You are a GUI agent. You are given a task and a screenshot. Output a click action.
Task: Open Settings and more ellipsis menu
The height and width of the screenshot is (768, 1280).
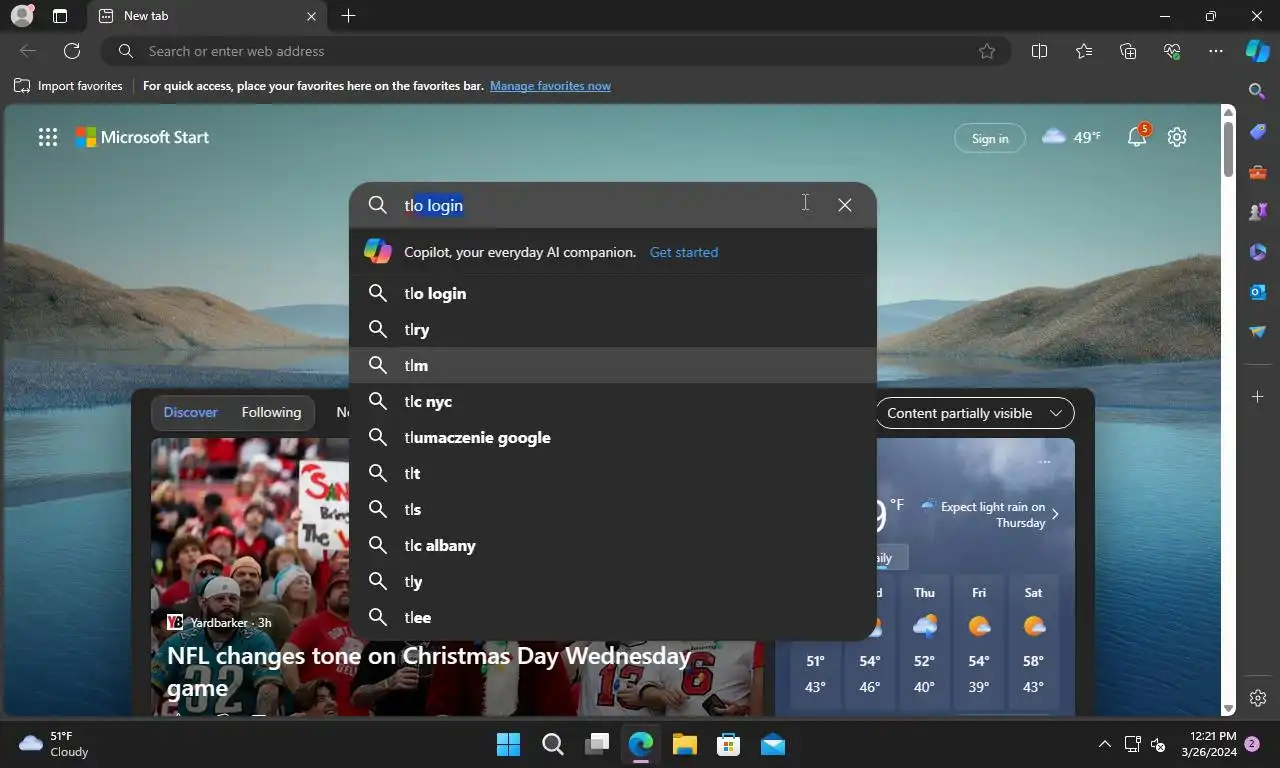tap(1216, 51)
